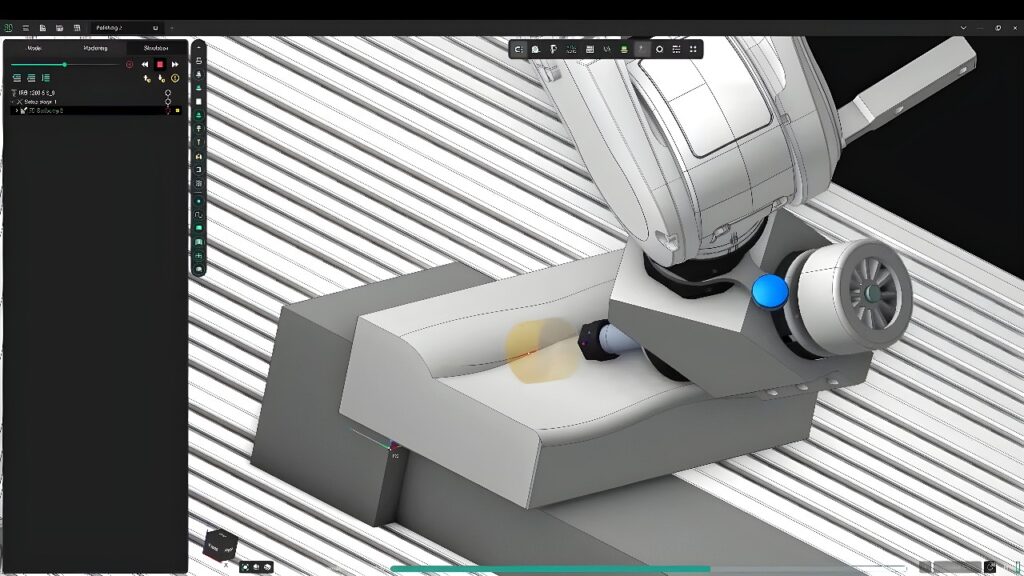Open the Model tab
1024x576 pixels.
[34, 48]
